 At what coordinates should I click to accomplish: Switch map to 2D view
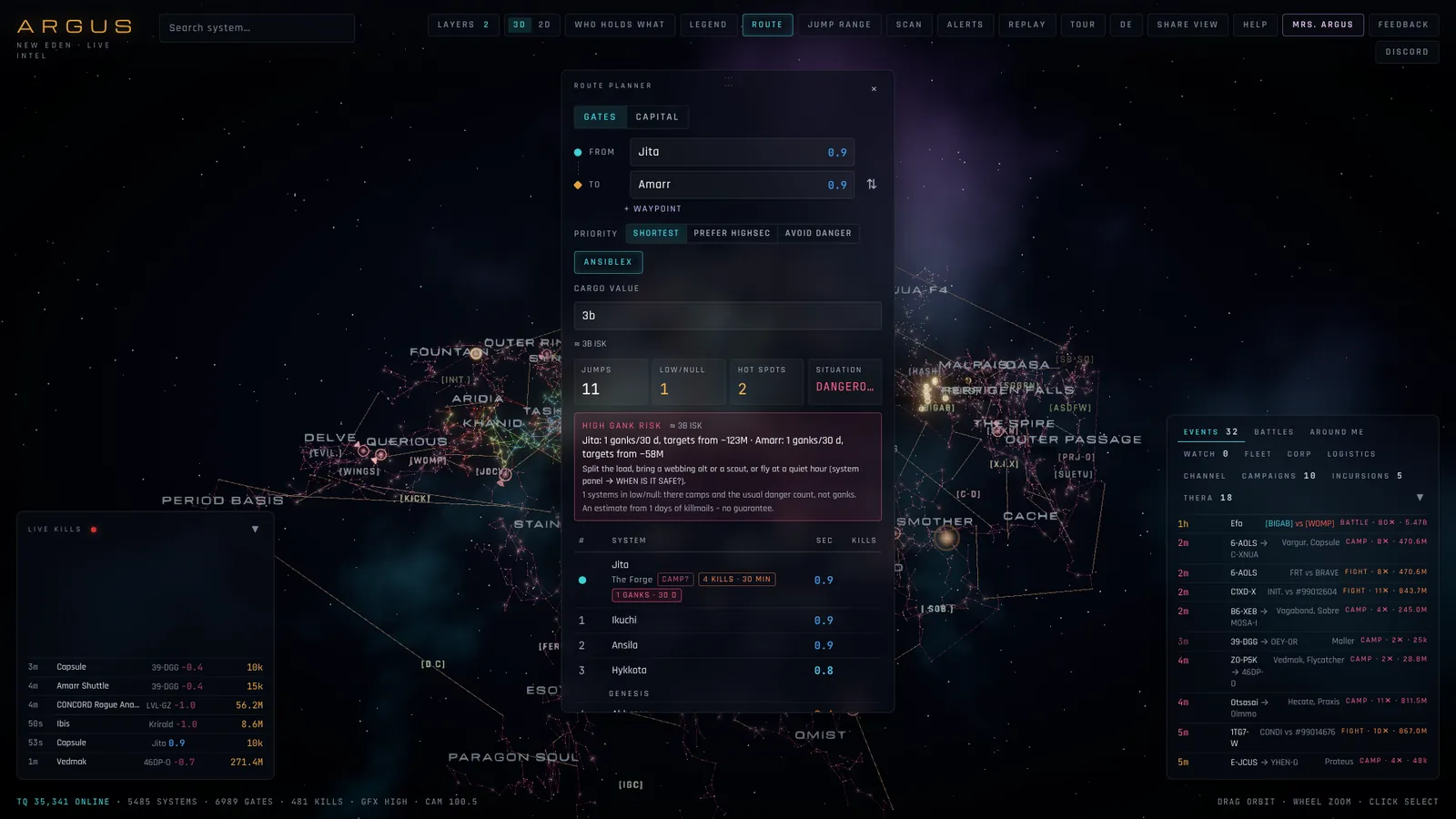(544, 25)
